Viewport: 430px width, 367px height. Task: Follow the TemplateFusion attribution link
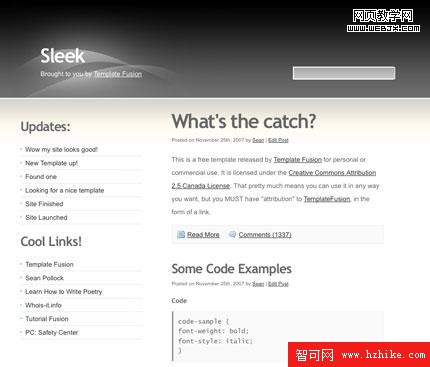(x=327, y=199)
